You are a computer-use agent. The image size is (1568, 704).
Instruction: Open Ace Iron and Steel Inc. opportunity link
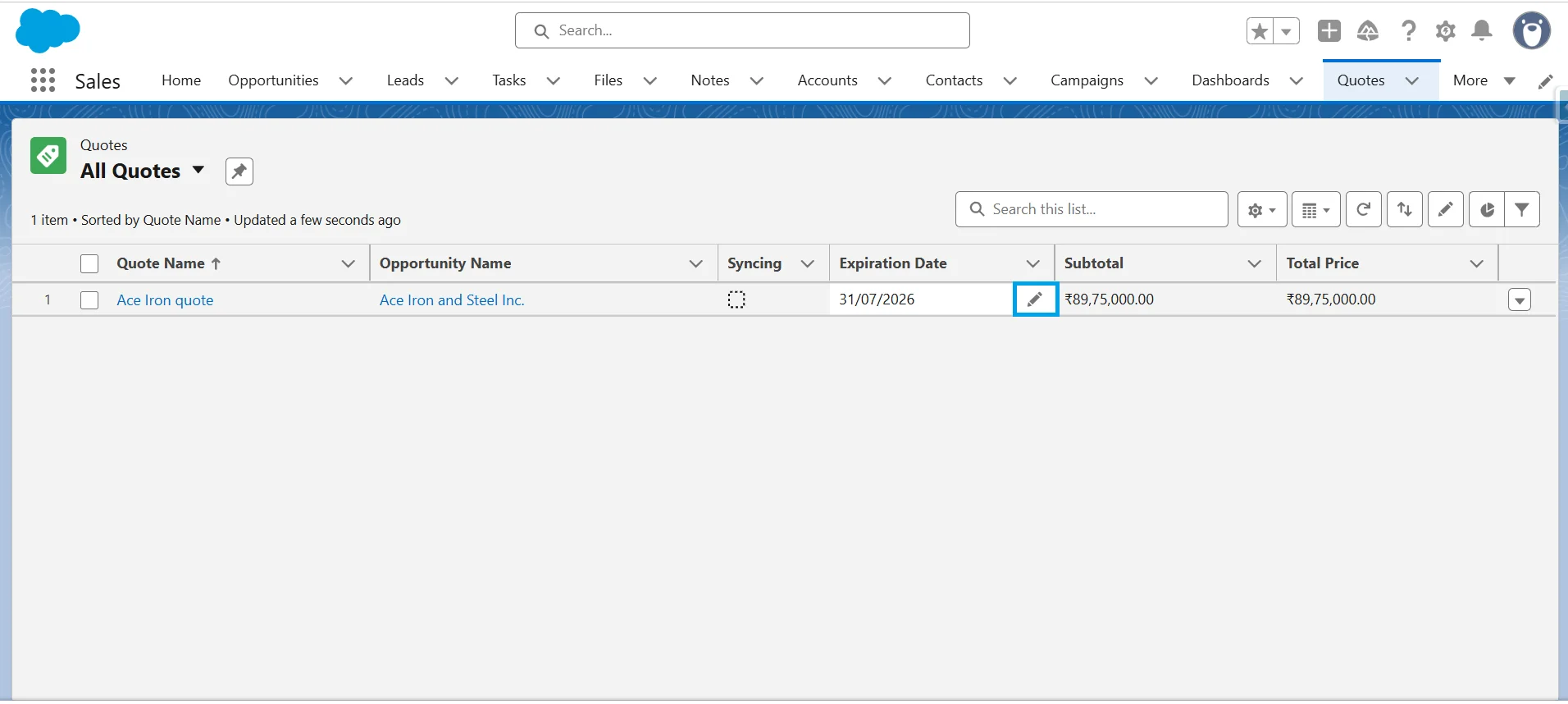coord(452,300)
